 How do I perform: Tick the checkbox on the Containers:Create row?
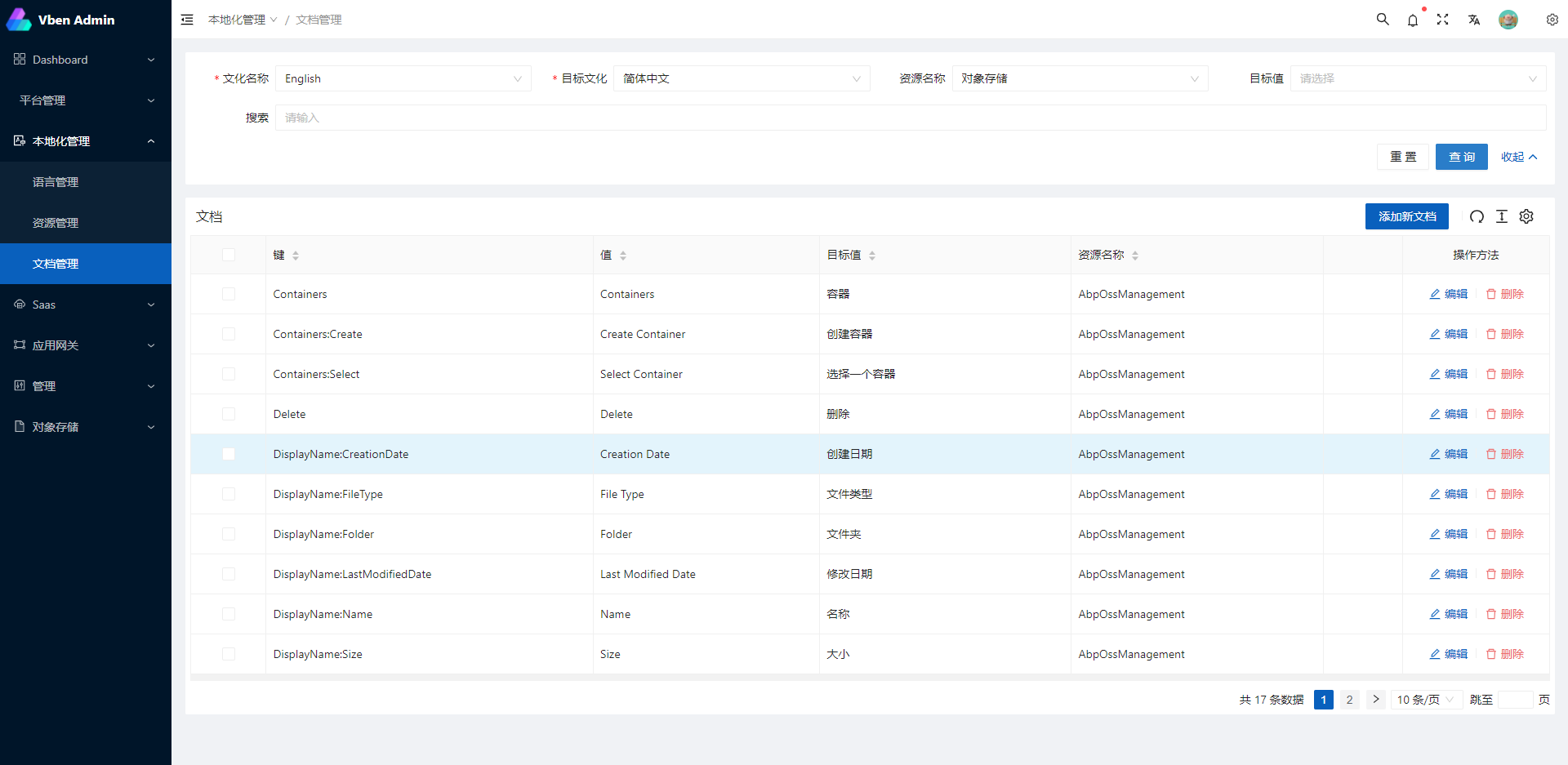(229, 334)
